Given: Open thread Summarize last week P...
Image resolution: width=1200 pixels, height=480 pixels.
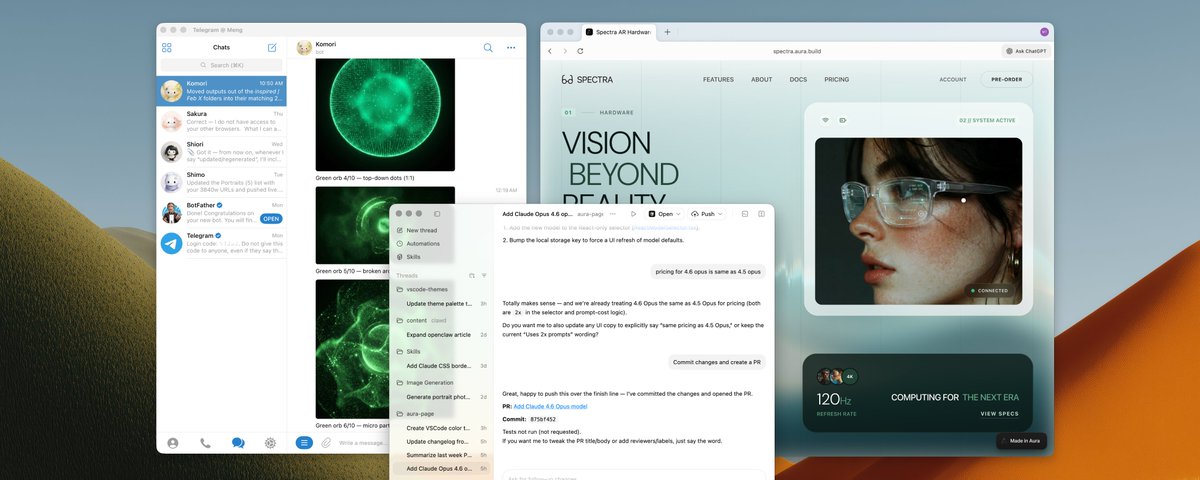Looking at the screenshot, I should 441,455.
